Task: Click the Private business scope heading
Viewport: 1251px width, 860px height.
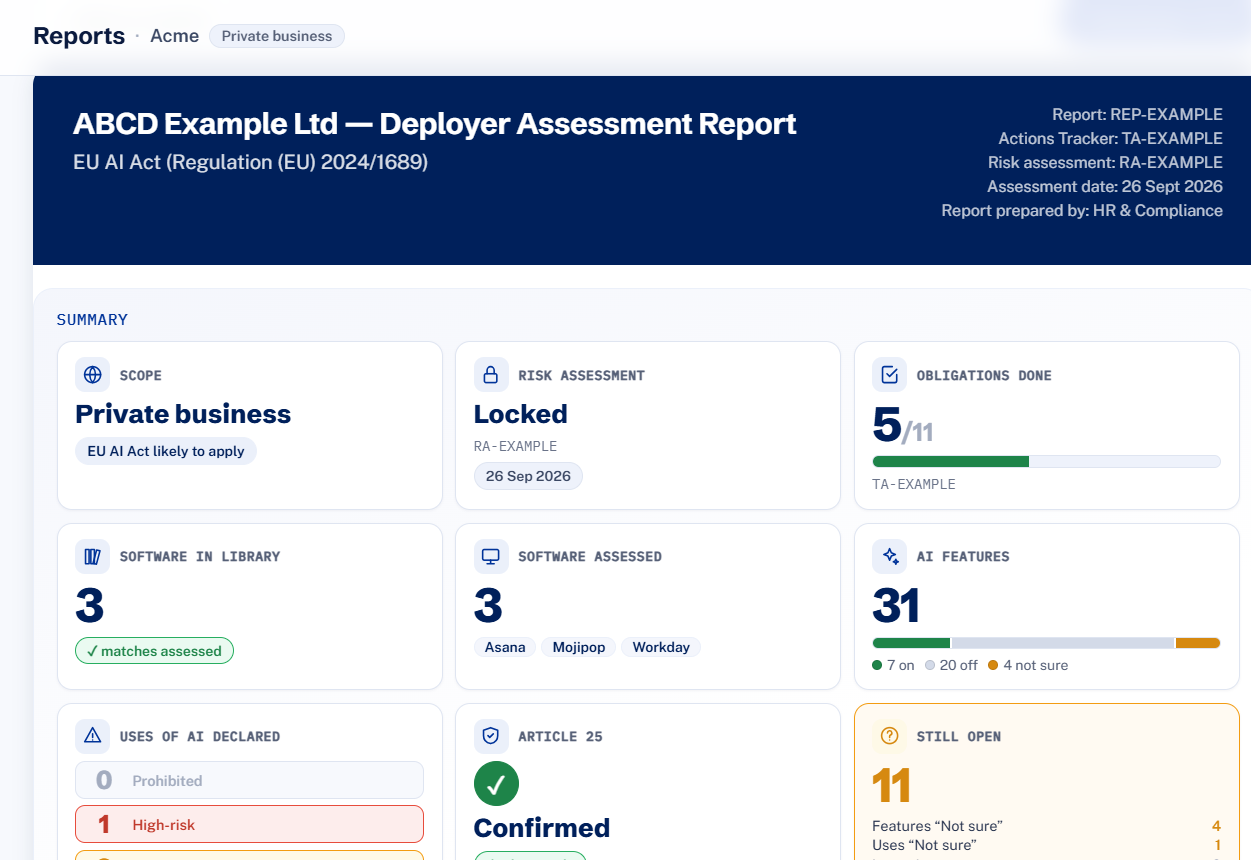Action: pyautogui.click(x=183, y=414)
